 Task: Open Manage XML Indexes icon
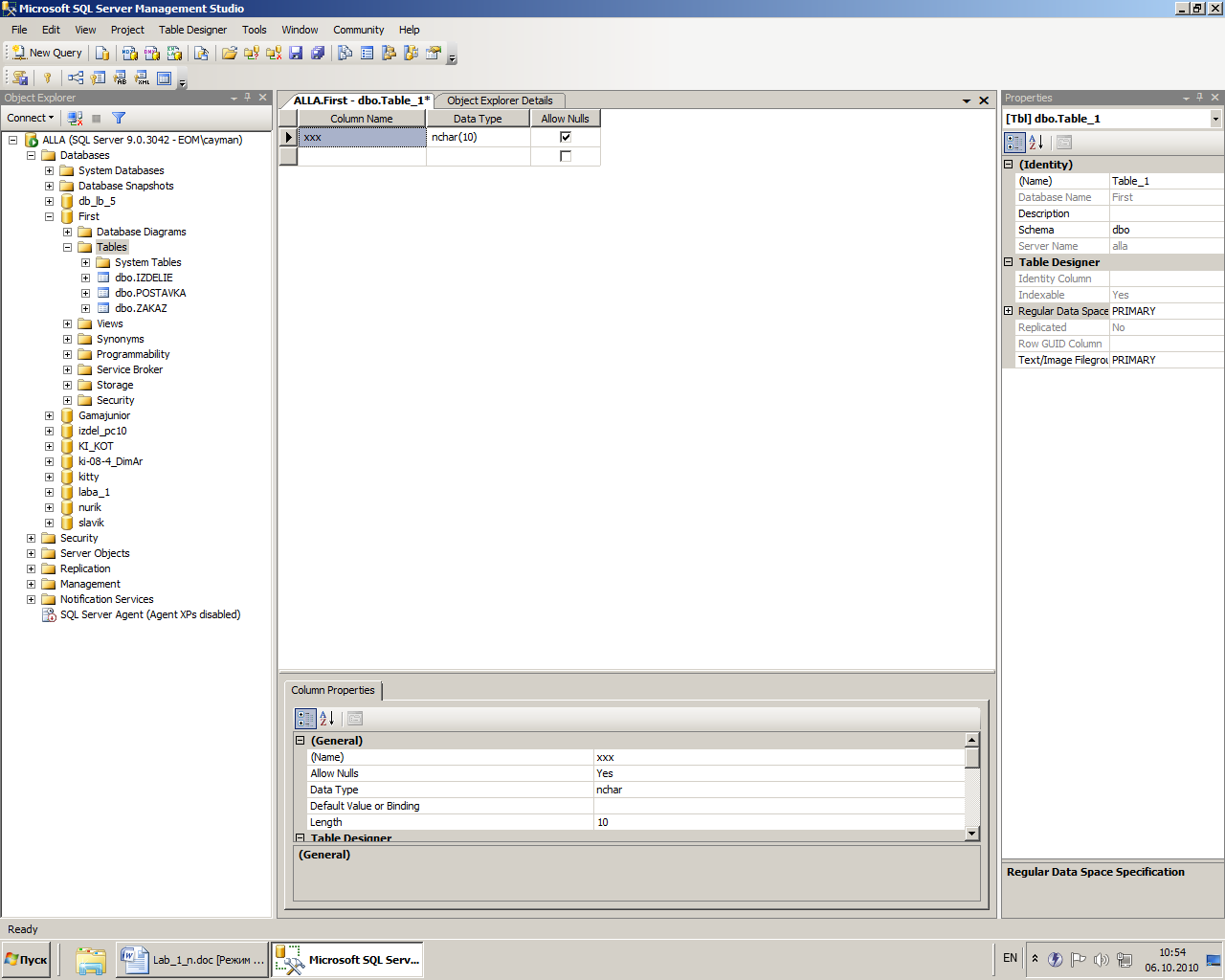coord(142,78)
